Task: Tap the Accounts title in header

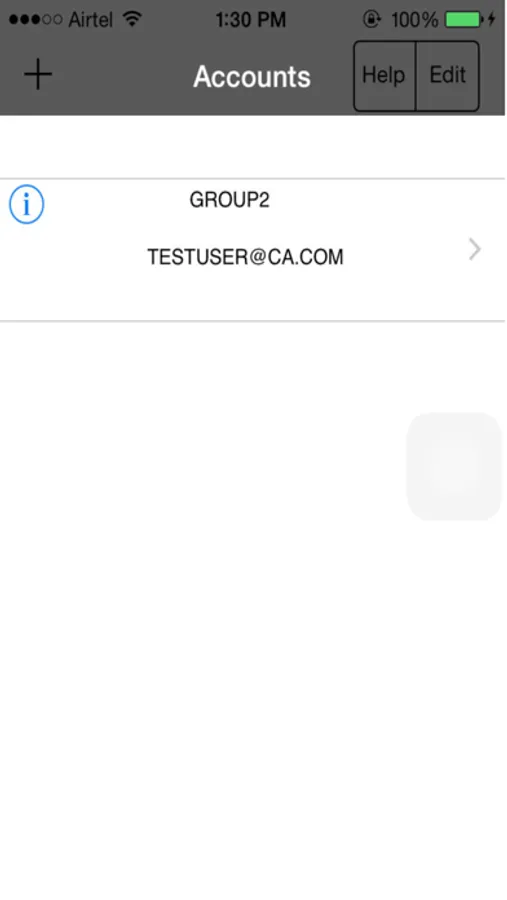Action: (251, 76)
